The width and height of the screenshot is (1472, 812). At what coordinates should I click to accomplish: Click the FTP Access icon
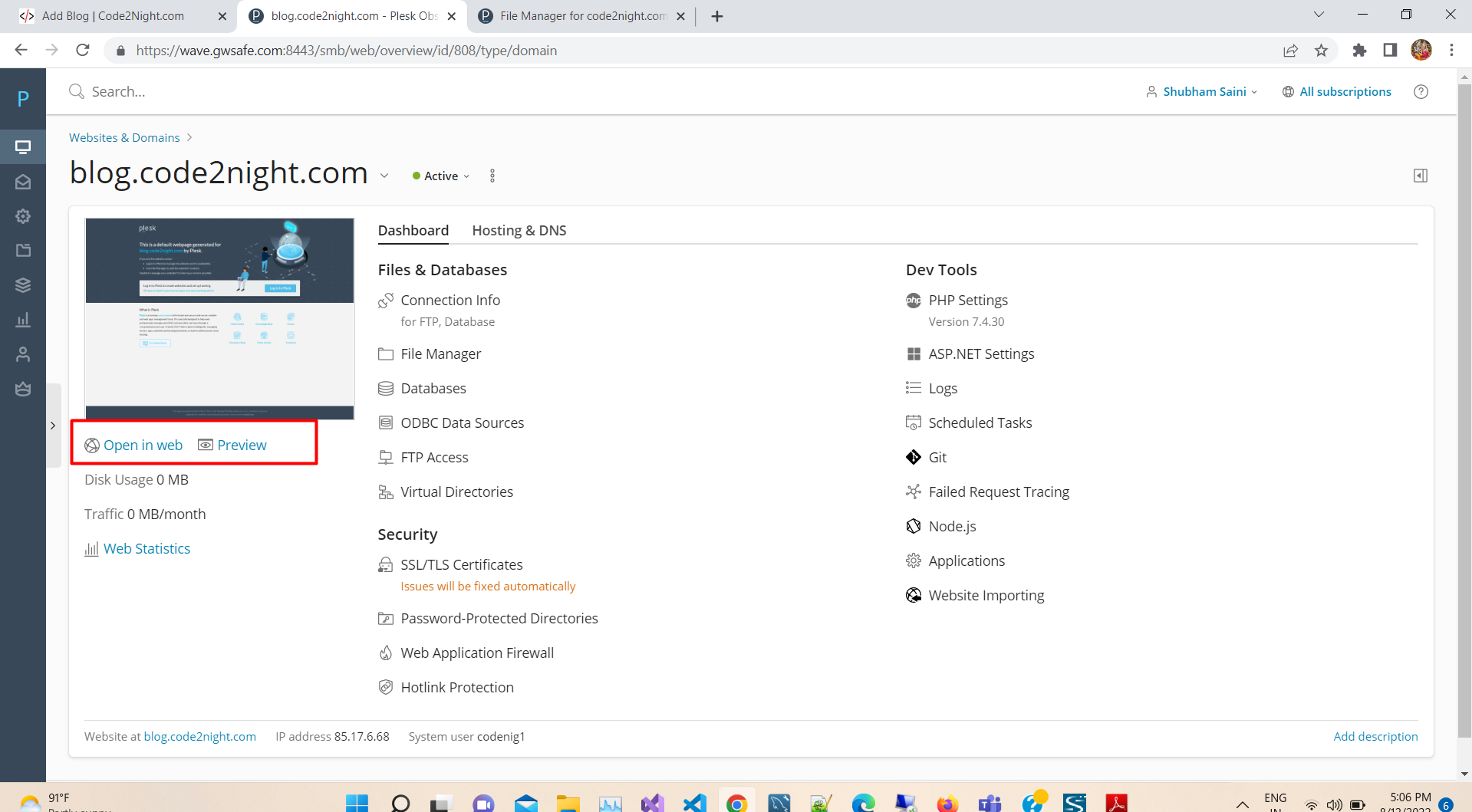click(386, 458)
